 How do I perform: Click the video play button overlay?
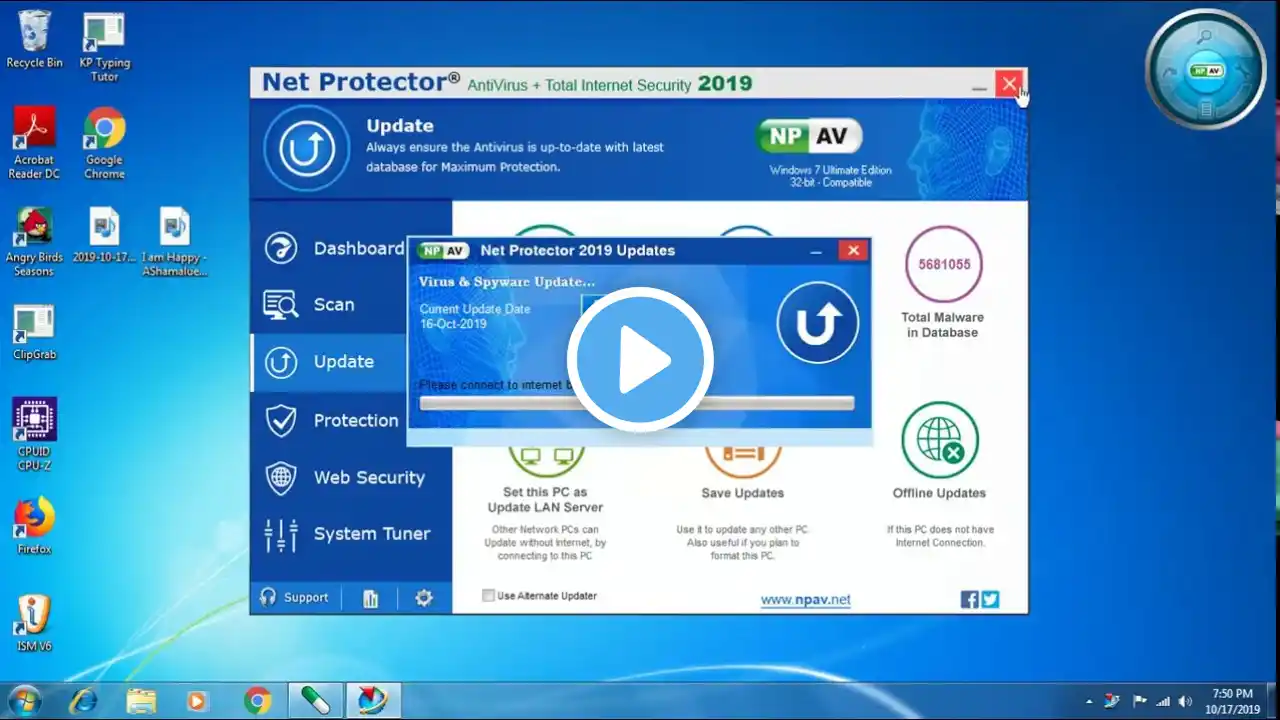coord(640,359)
